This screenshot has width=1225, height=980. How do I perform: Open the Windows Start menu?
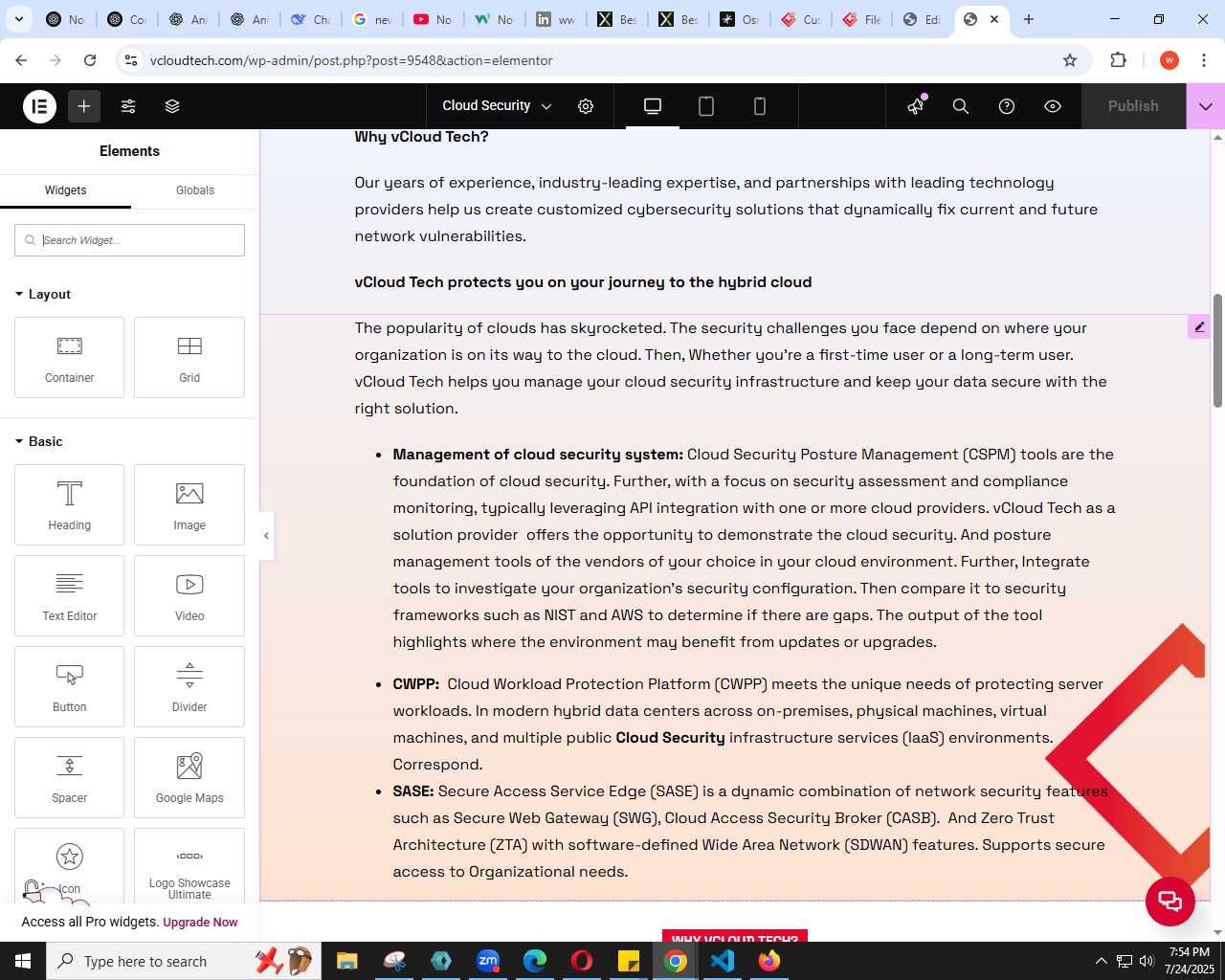point(23,961)
